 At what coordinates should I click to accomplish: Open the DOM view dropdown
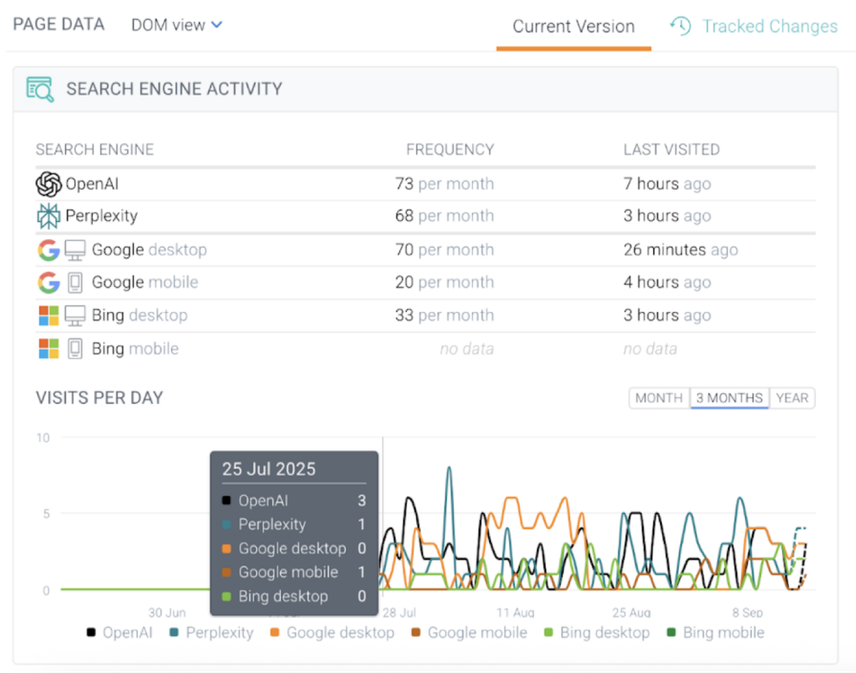coord(176,25)
